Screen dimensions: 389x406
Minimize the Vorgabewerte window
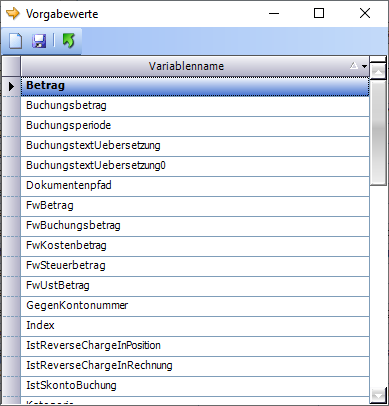pyautogui.click(x=274, y=14)
